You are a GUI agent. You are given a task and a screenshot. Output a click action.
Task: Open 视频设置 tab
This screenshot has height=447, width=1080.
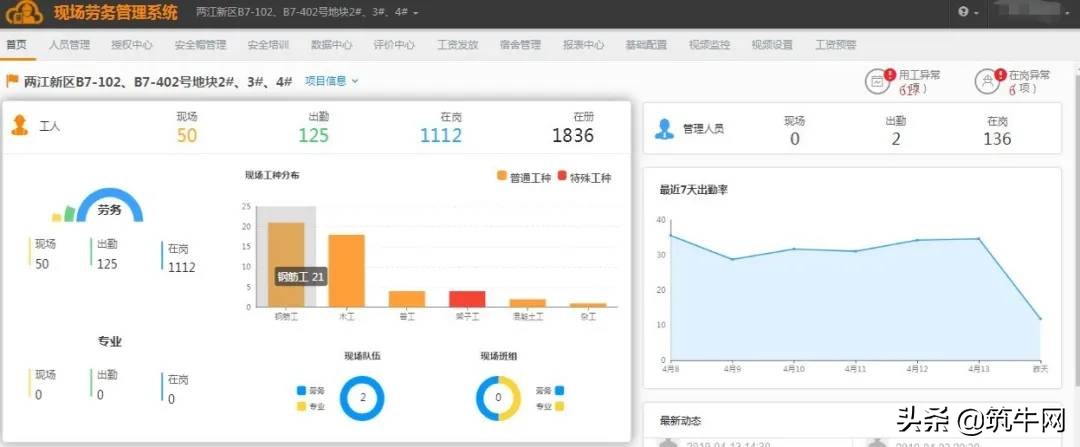point(772,45)
